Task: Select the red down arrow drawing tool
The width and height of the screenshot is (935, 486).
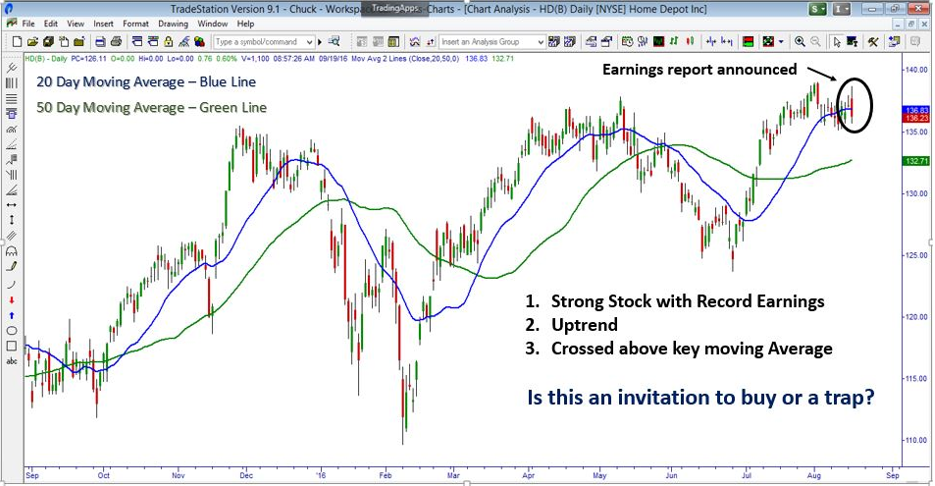Action: (11, 300)
